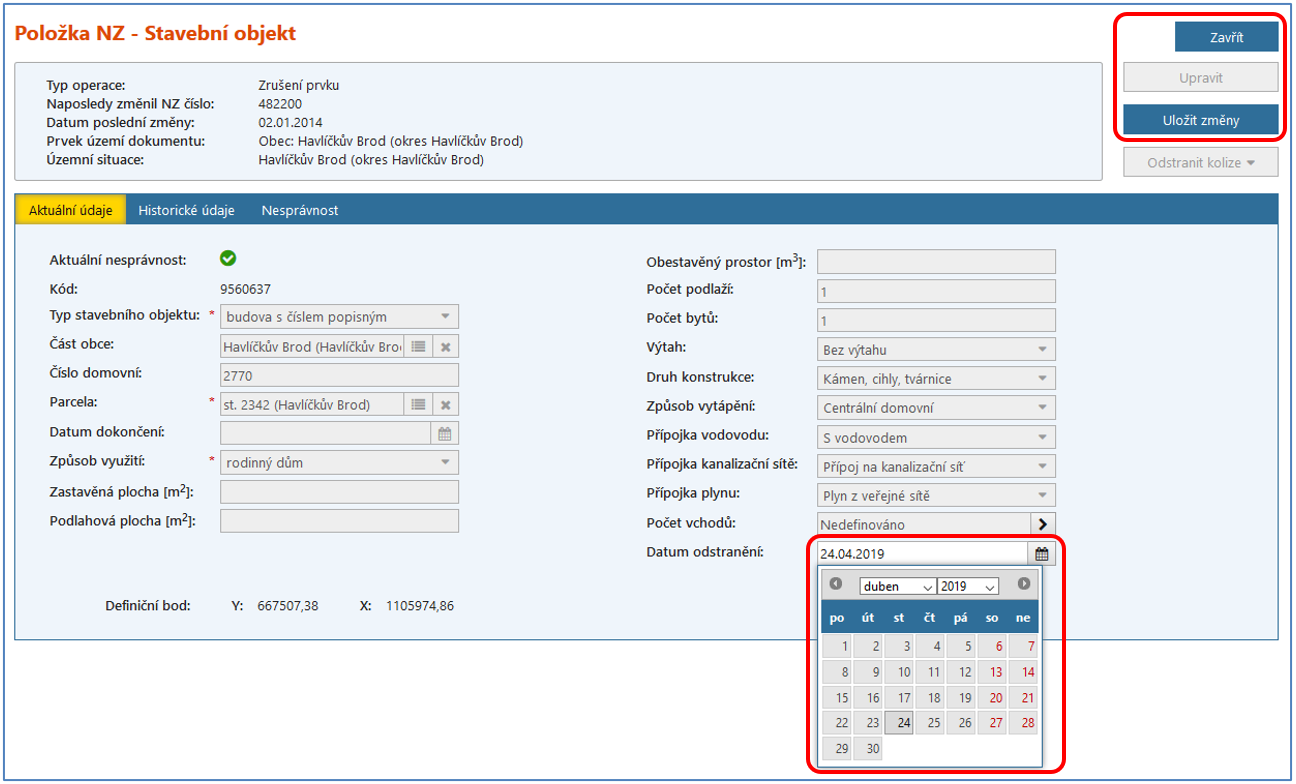
Task: Switch to Historické údaje tab
Action: [186, 210]
